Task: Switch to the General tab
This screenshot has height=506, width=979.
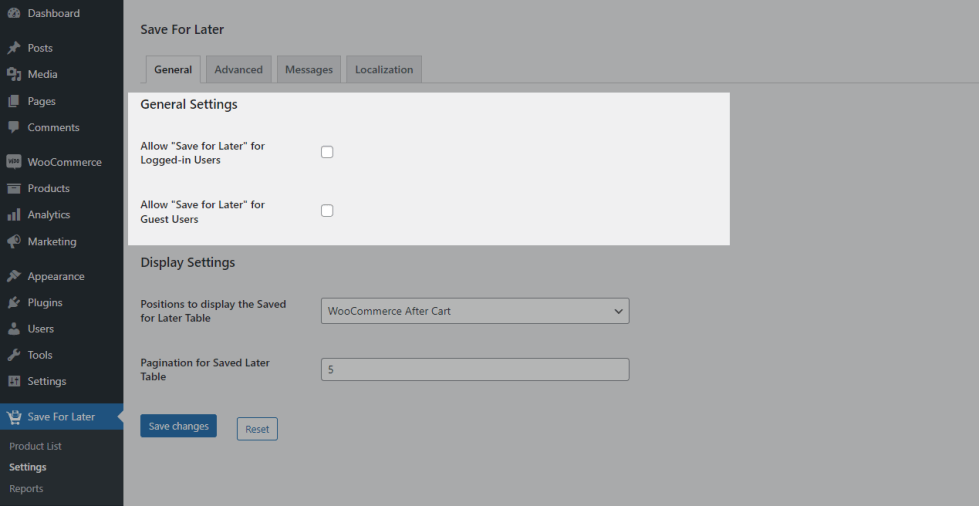Action: tap(173, 69)
